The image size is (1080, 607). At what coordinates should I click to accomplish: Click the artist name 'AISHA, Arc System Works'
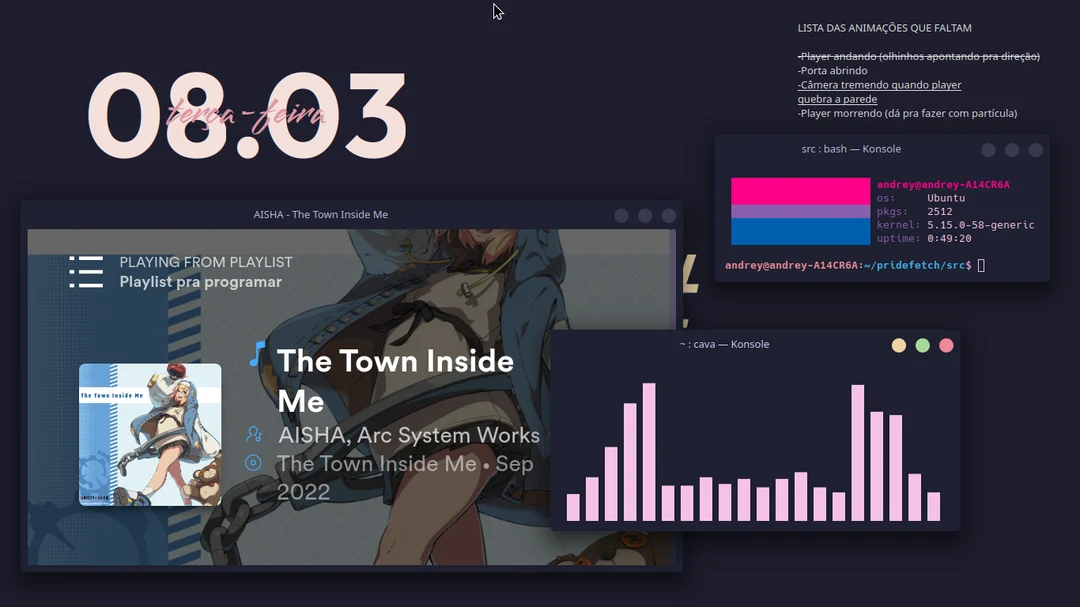point(408,436)
